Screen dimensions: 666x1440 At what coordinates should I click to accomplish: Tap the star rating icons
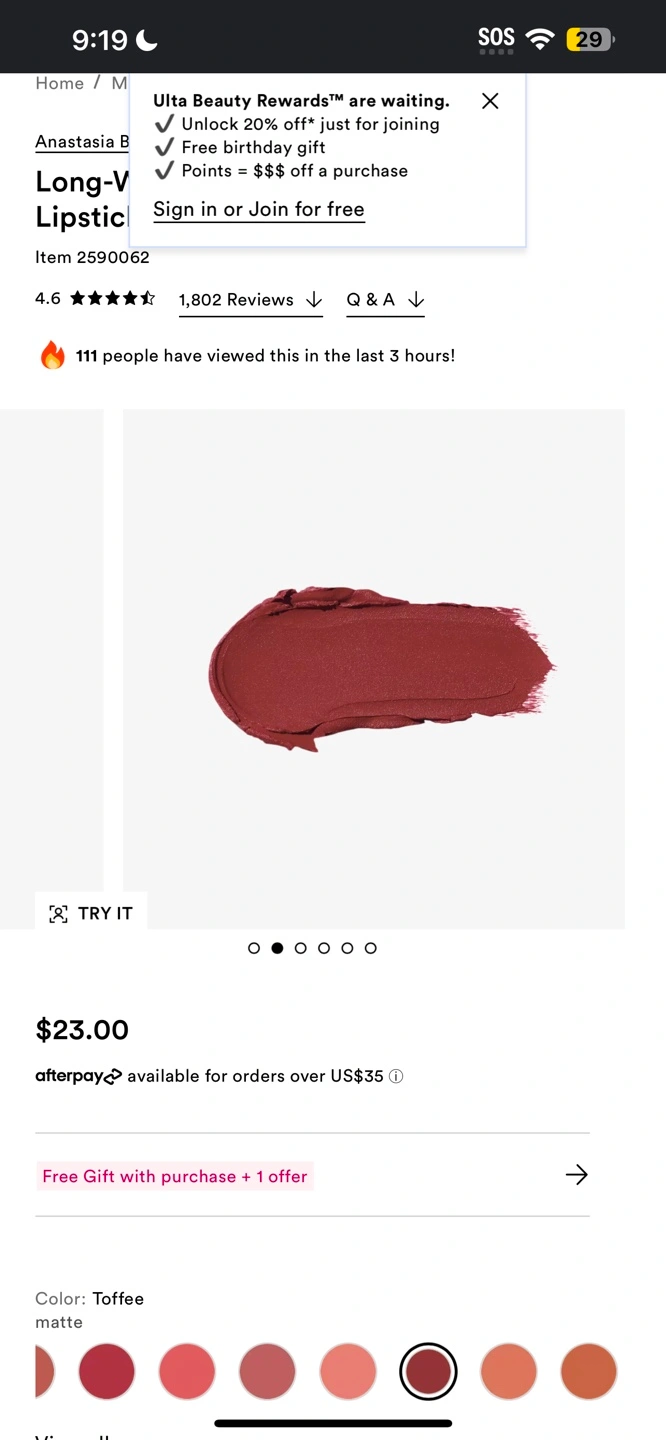pyautogui.click(x=112, y=298)
